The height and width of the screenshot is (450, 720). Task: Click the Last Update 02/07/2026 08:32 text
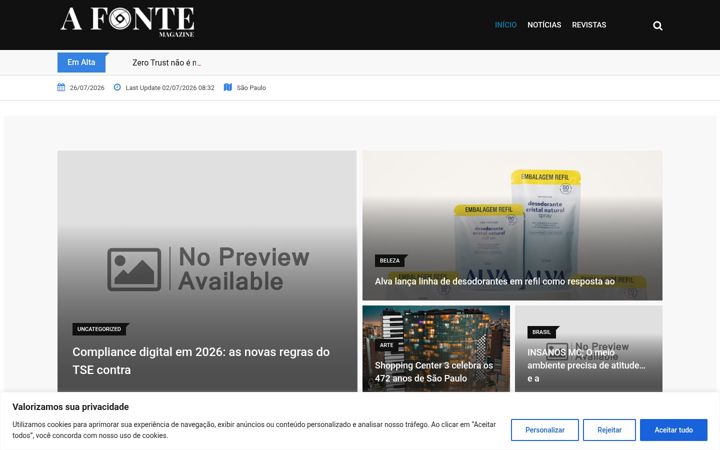(170, 88)
